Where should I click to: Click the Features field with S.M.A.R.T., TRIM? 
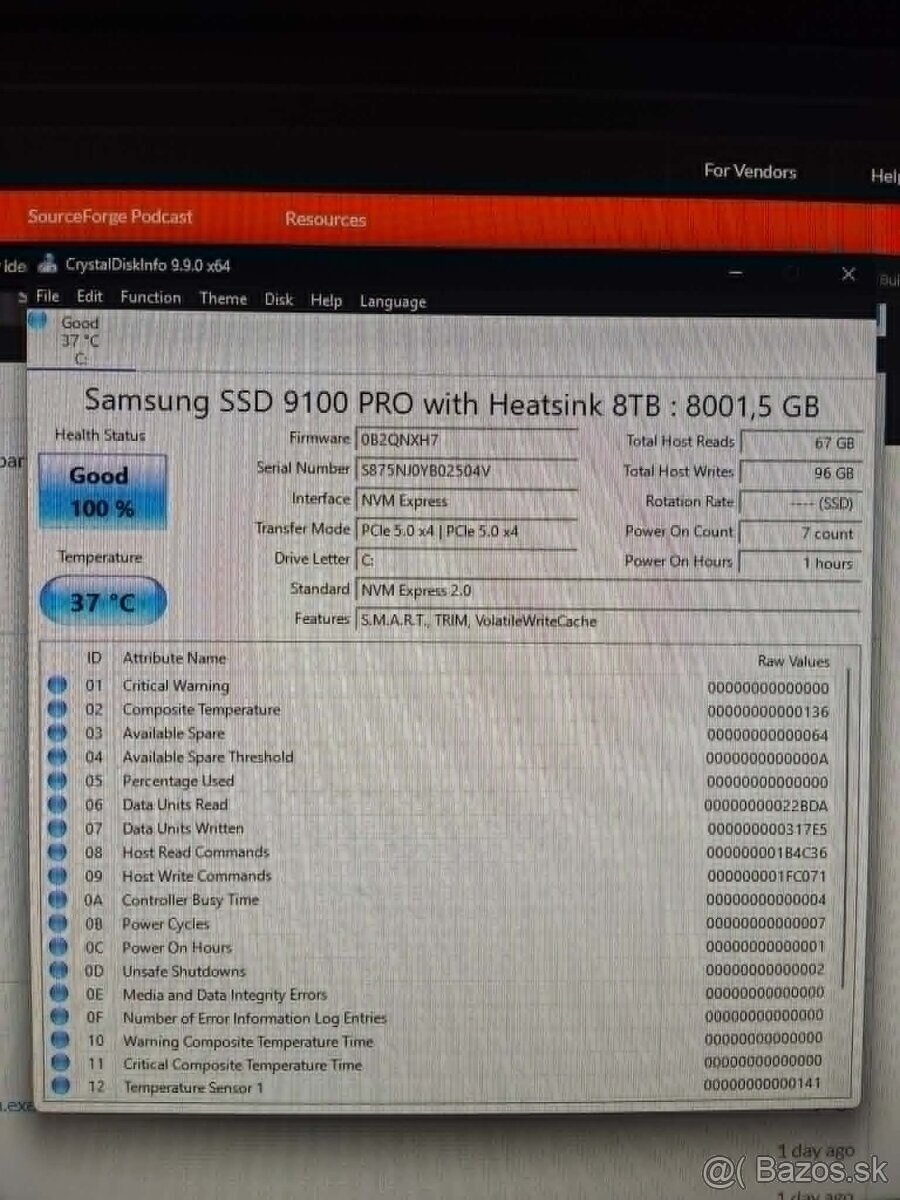pyautogui.click(x=607, y=621)
